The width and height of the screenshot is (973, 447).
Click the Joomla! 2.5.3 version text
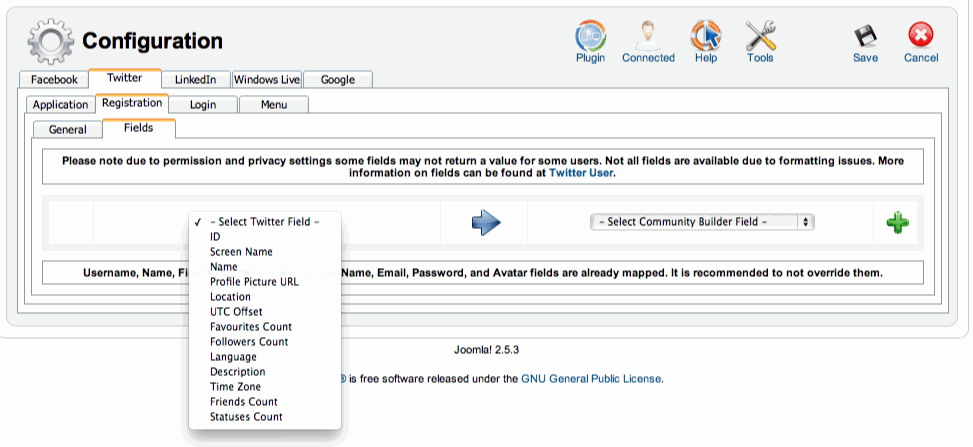(486, 350)
